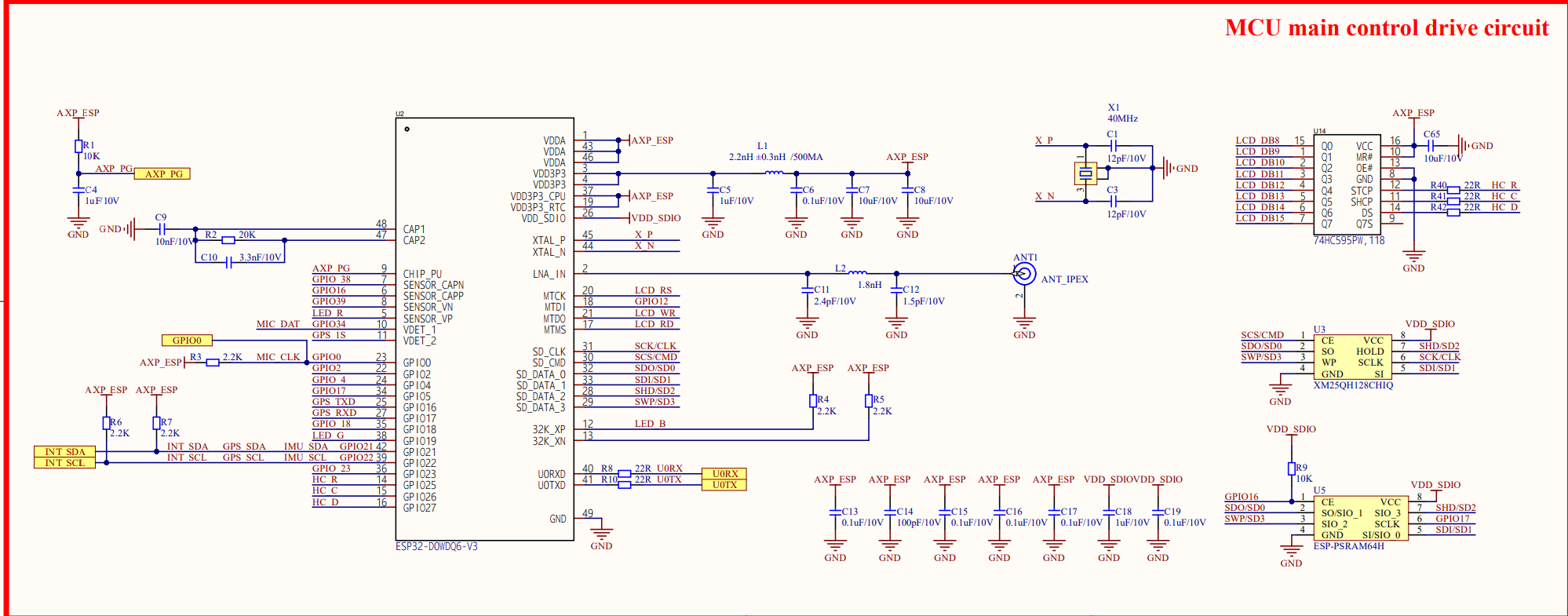
Task: Click the title "MCU main control drive circuit"
Action: pos(1387,28)
